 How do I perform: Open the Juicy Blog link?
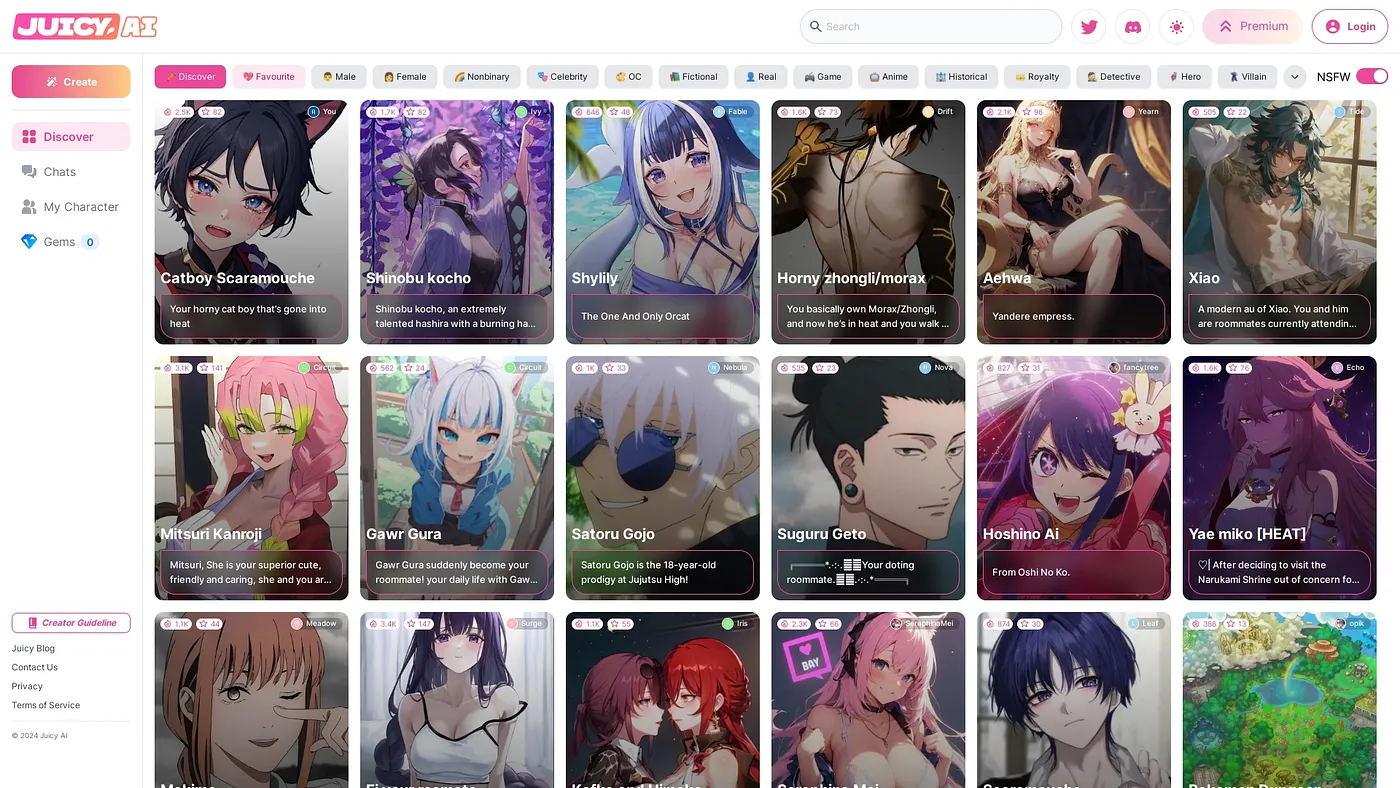click(33, 649)
